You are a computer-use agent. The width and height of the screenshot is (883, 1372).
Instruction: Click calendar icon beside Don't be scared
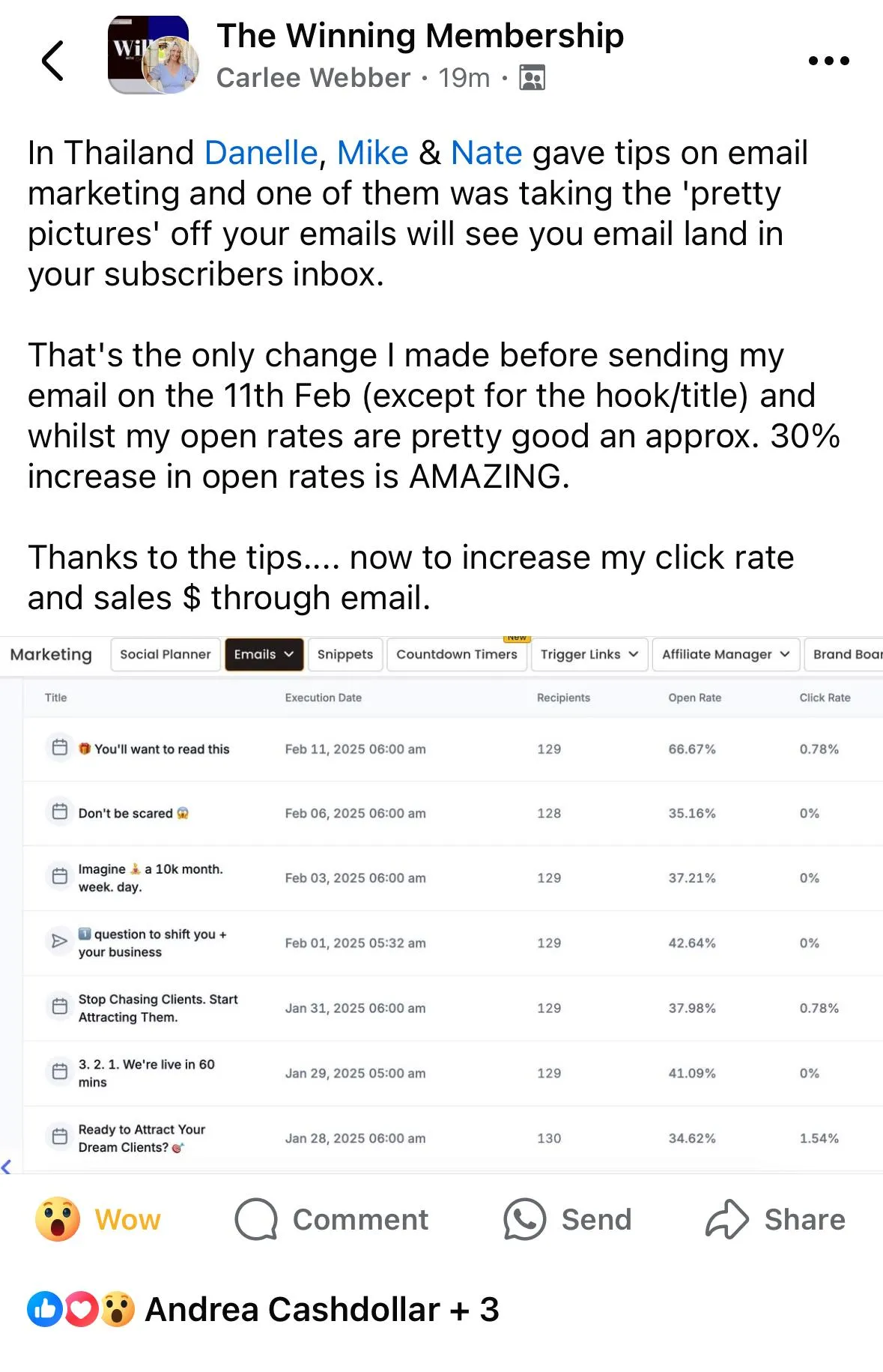60,812
